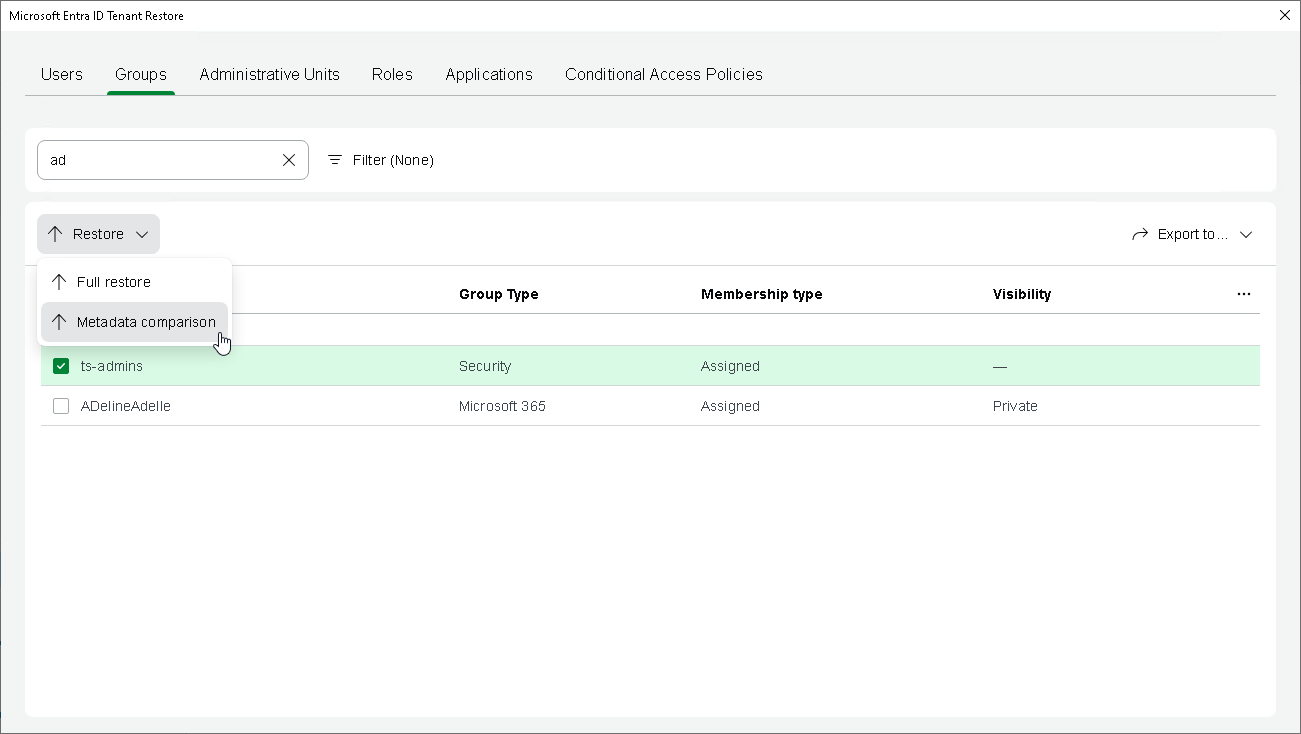Switch to the Users tab

[62, 74]
